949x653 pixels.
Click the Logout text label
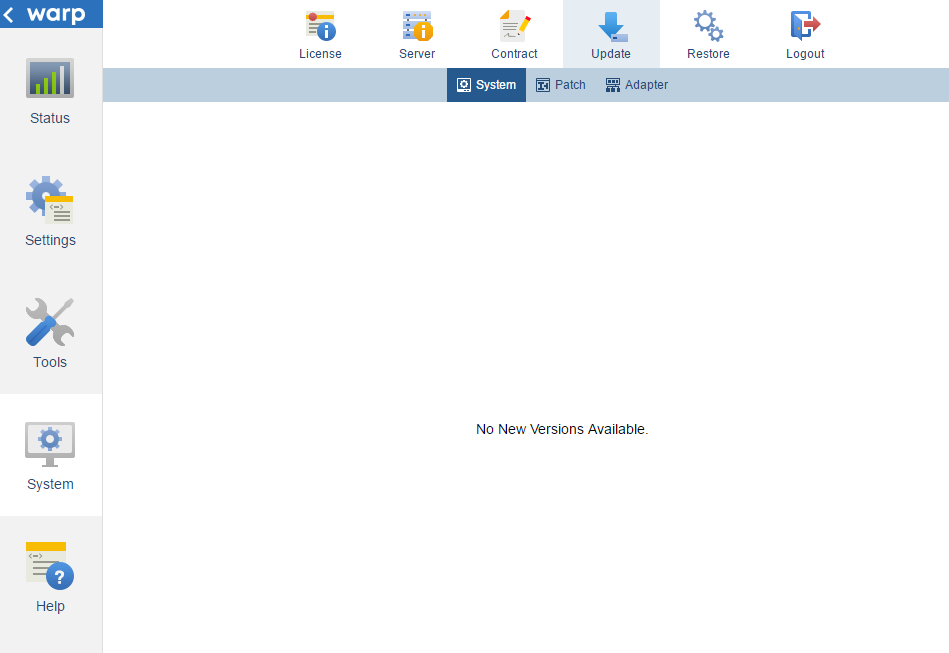[x=805, y=54]
